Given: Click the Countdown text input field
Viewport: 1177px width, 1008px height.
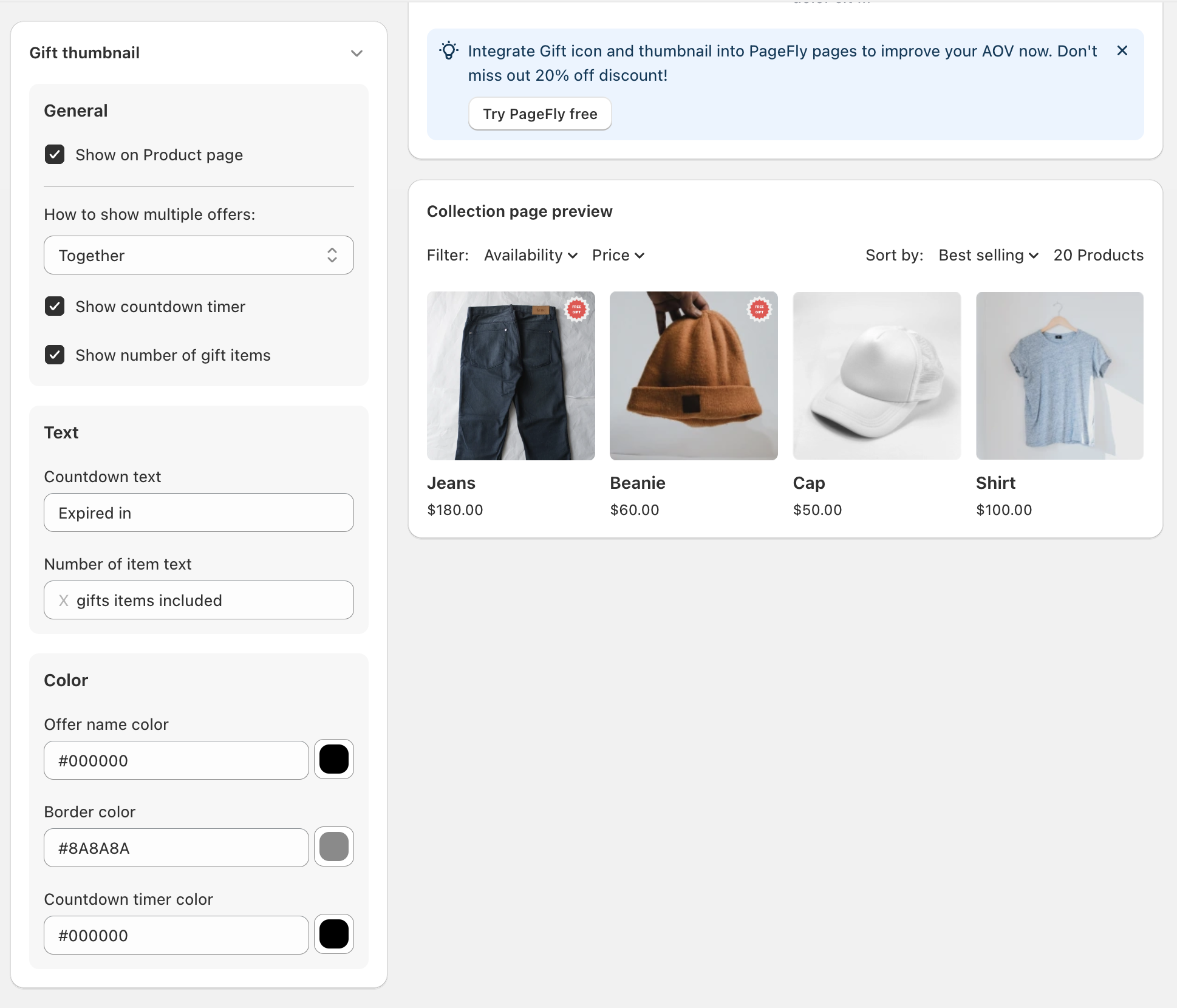Looking at the screenshot, I should point(199,513).
